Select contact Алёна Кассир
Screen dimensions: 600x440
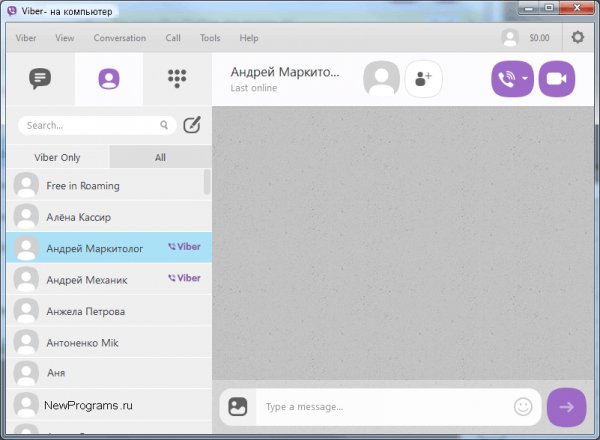[x=109, y=217]
